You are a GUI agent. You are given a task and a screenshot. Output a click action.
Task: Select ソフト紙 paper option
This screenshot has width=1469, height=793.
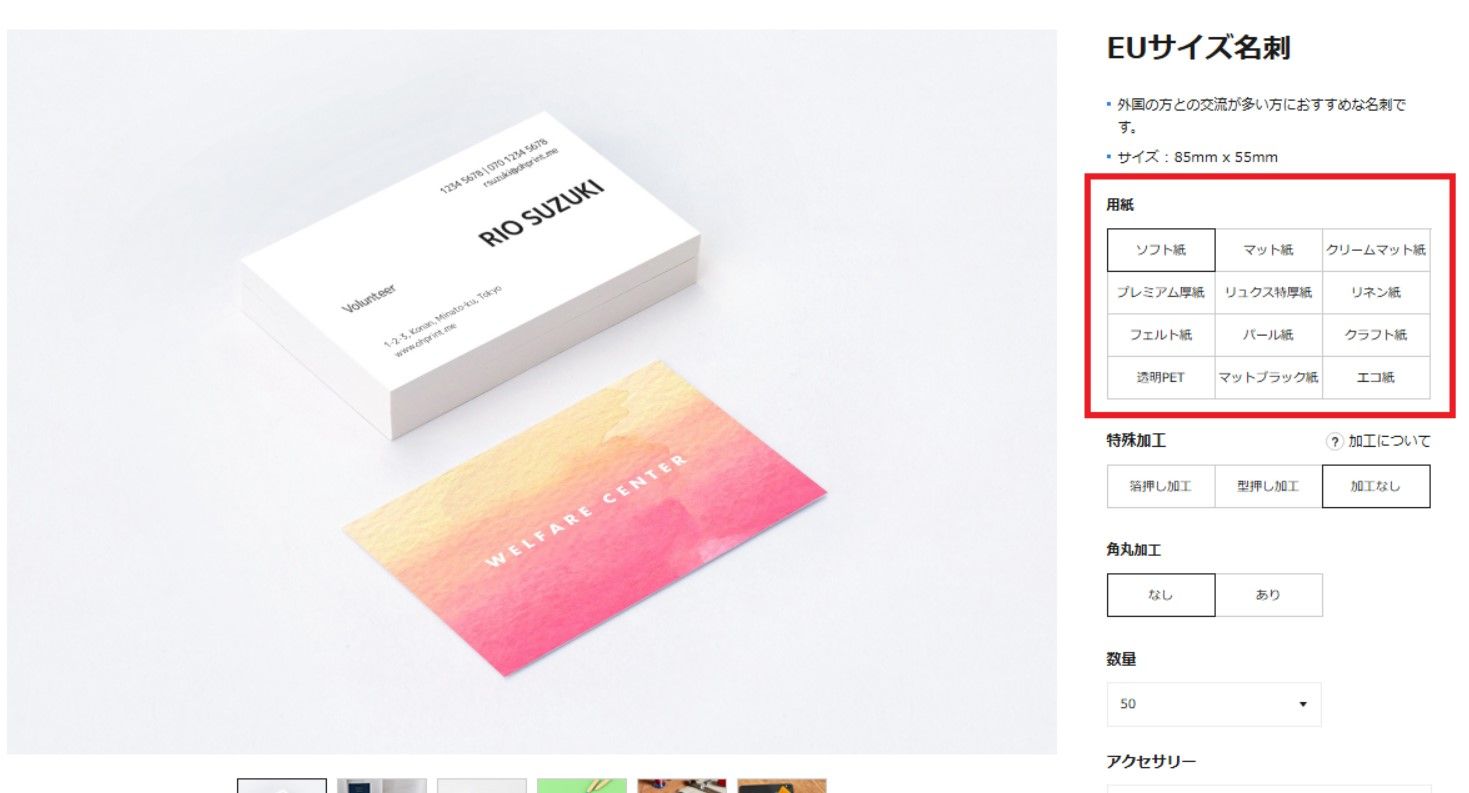(1161, 250)
